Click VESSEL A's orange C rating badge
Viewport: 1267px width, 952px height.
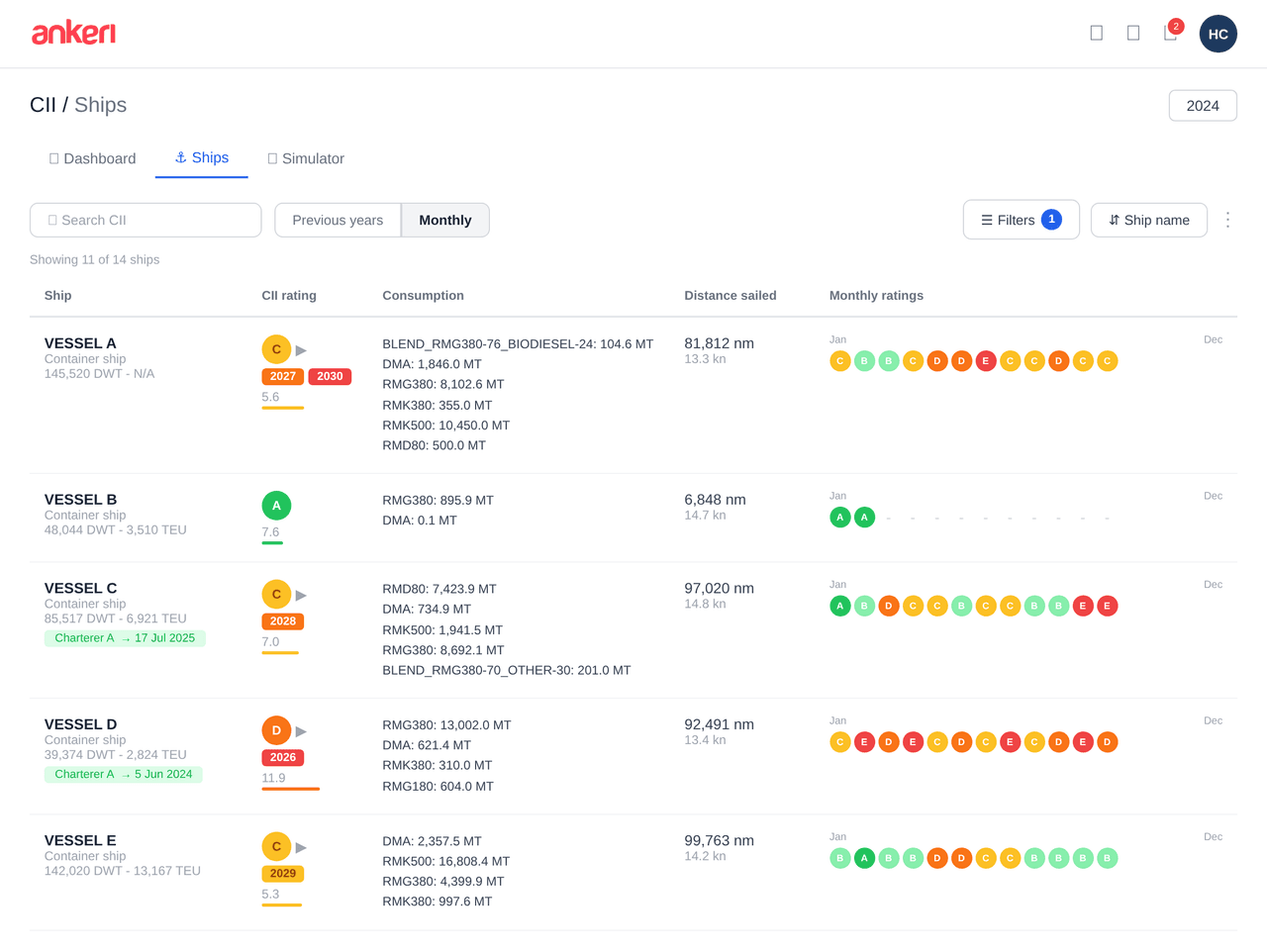276,349
